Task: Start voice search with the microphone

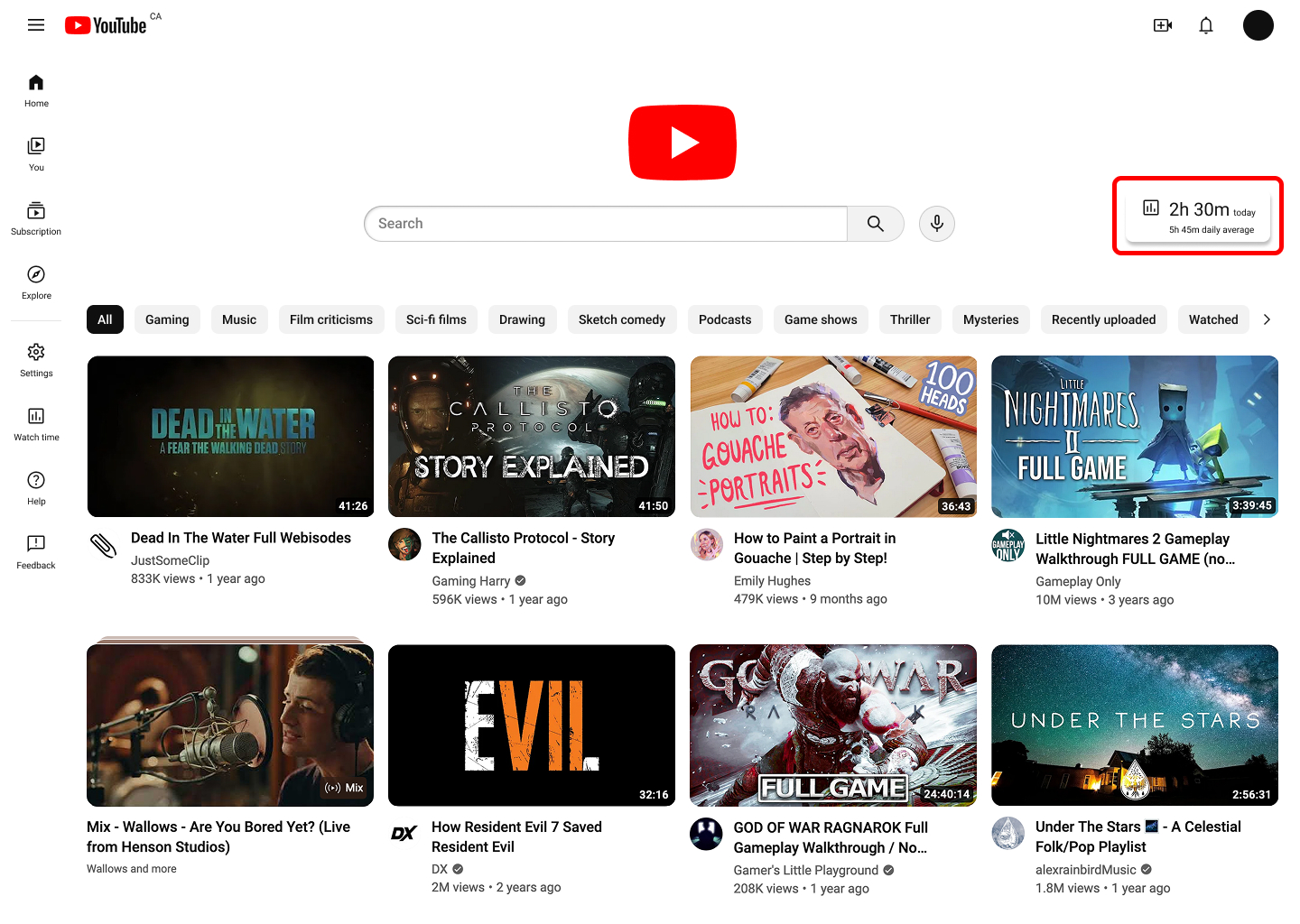Action: coord(937,224)
